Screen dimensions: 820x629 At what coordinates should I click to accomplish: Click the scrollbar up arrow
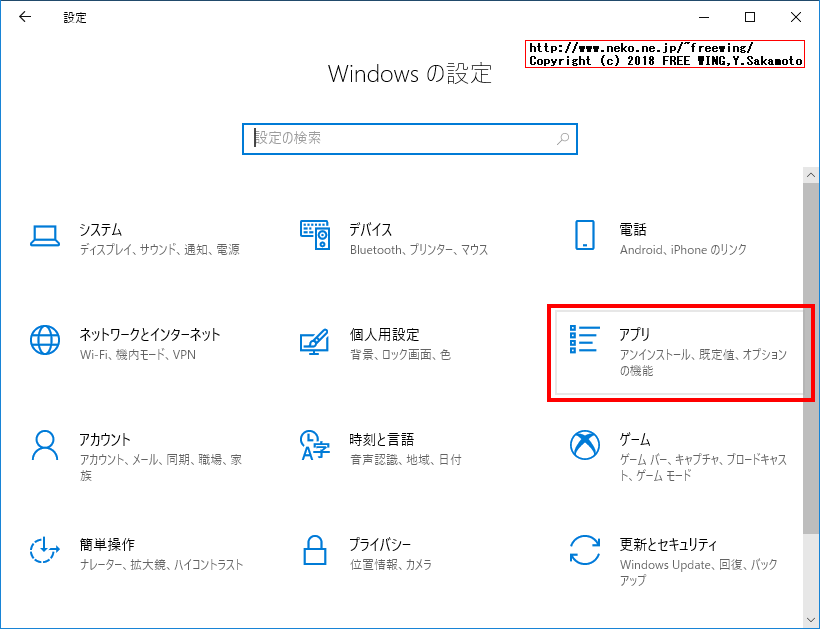(811, 173)
